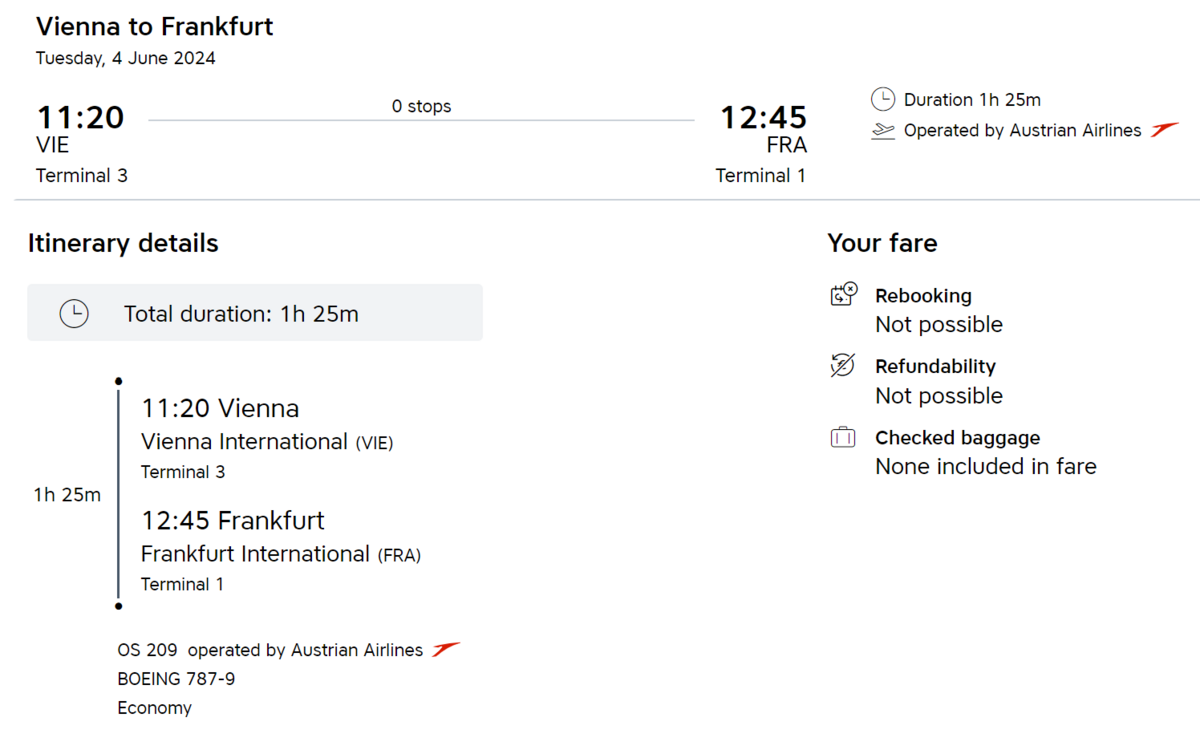Screen dimensions: 1200x754
Task: Click the OS 209 flight number
Action: (147, 650)
